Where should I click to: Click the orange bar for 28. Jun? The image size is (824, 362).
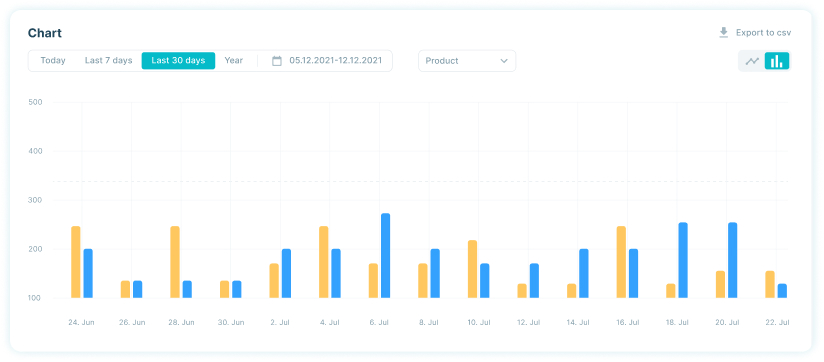coord(175,262)
